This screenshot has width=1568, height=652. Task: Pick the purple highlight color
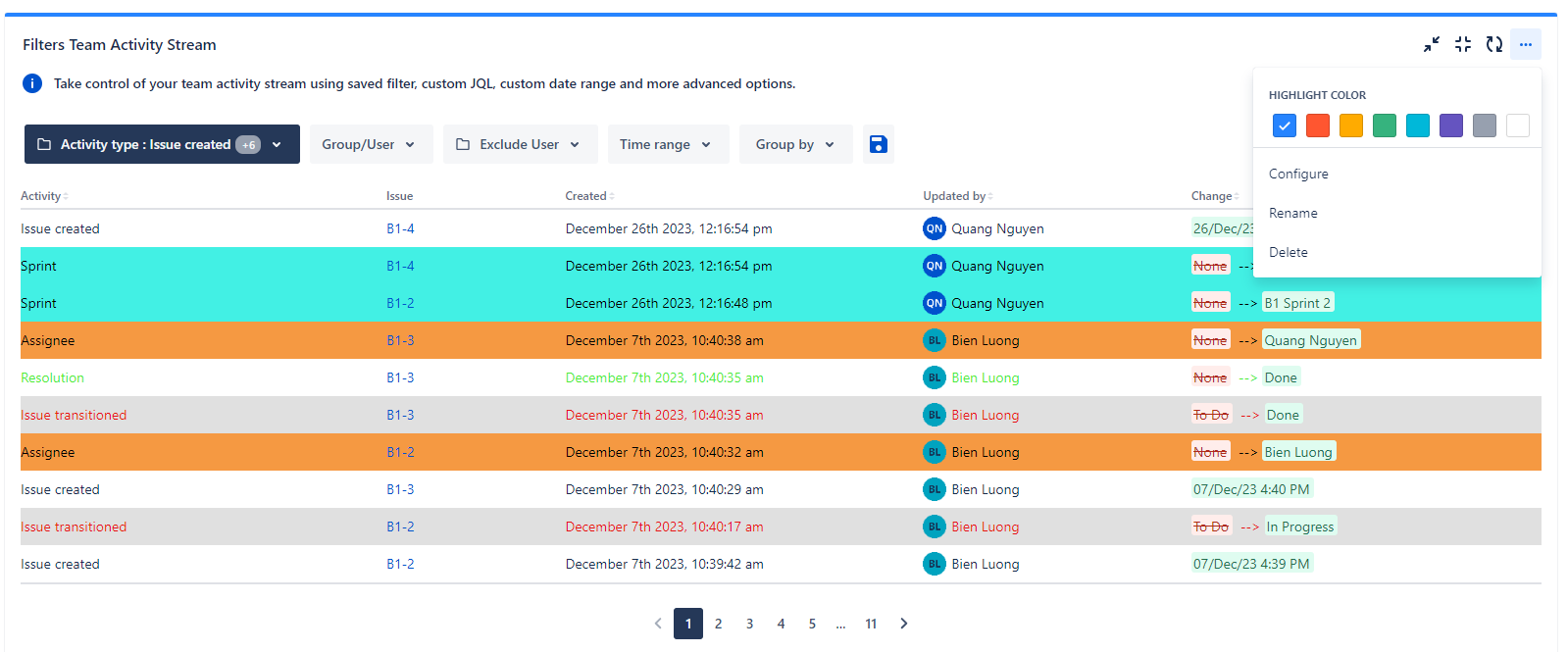pos(1451,125)
